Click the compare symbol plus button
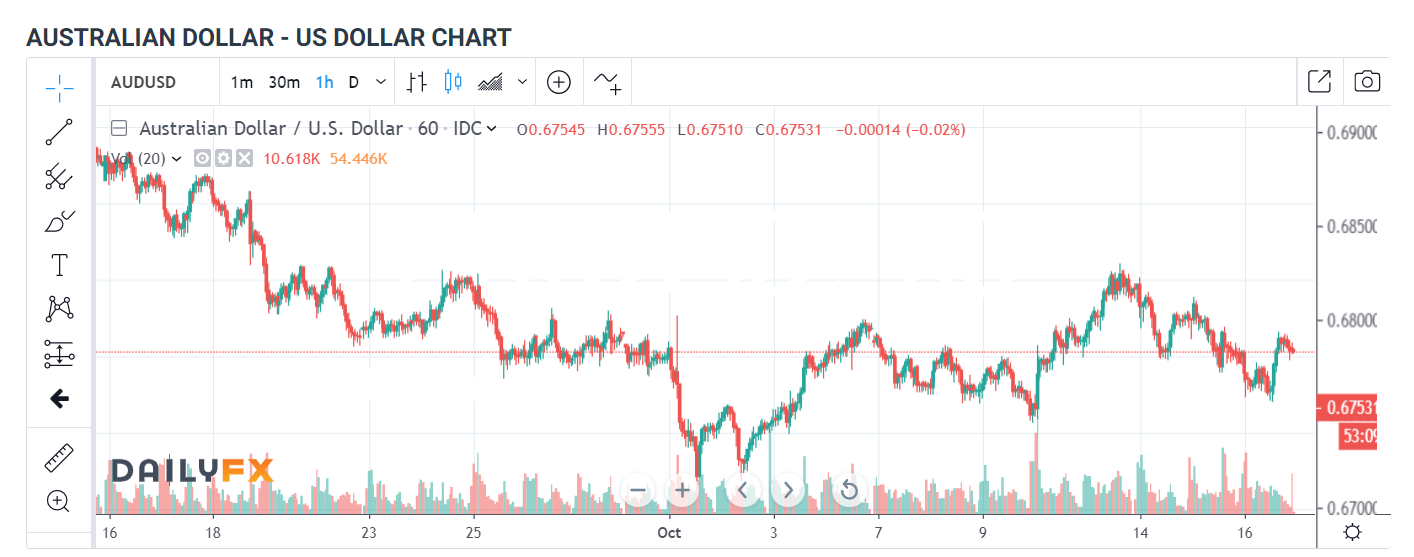The image size is (1414, 557). click(x=559, y=82)
